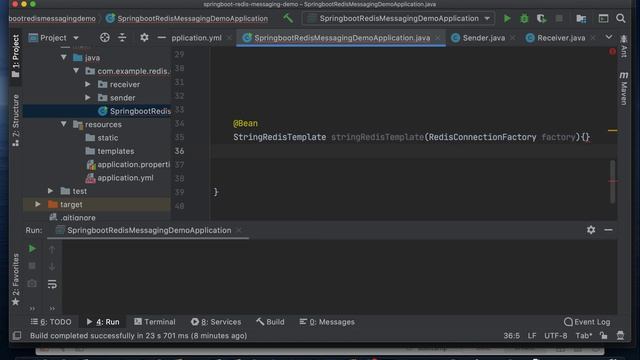
Task: Expand the test folder
Action: pyautogui.click(x=51, y=191)
